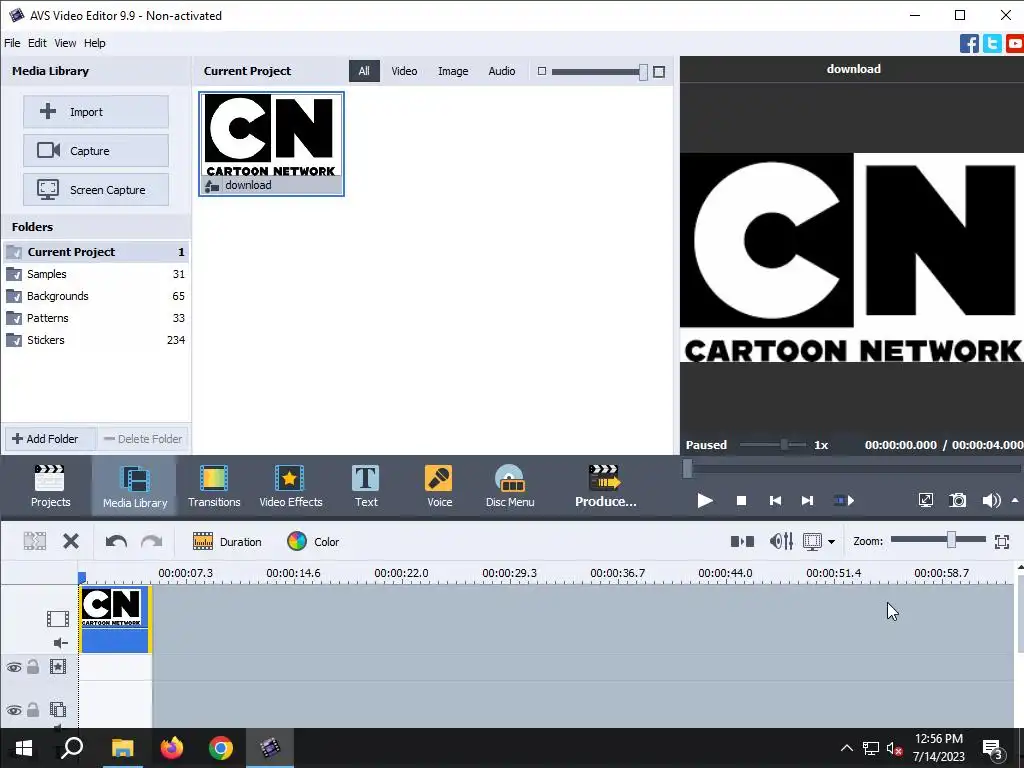
Task: Click the Produce button
Action: pos(605,486)
